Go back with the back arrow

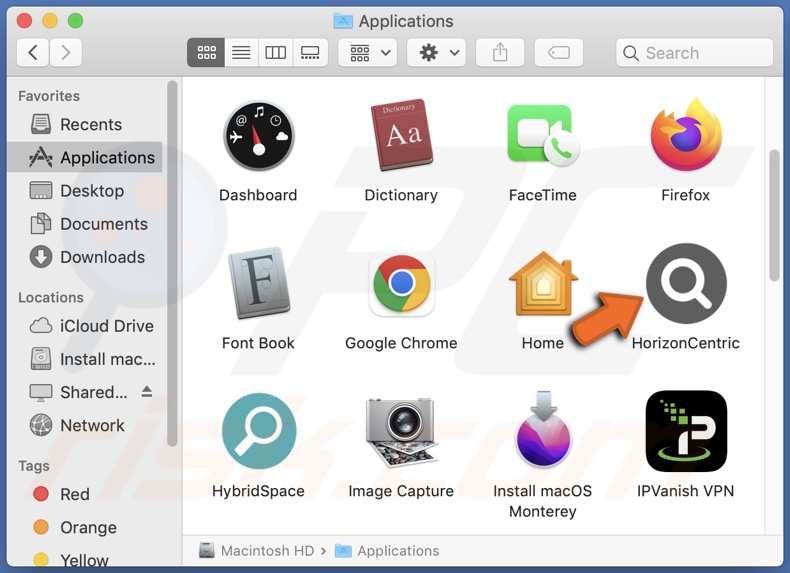[33, 52]
